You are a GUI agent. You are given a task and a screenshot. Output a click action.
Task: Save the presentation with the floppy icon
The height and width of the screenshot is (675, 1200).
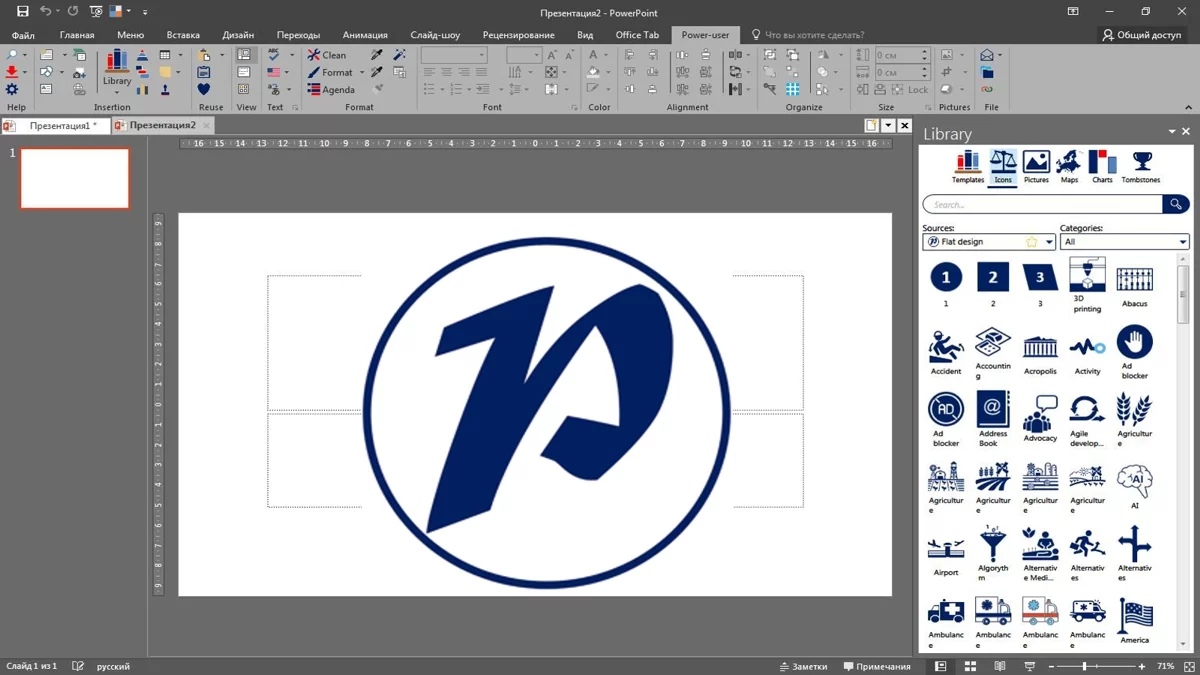tap(22, 11)
